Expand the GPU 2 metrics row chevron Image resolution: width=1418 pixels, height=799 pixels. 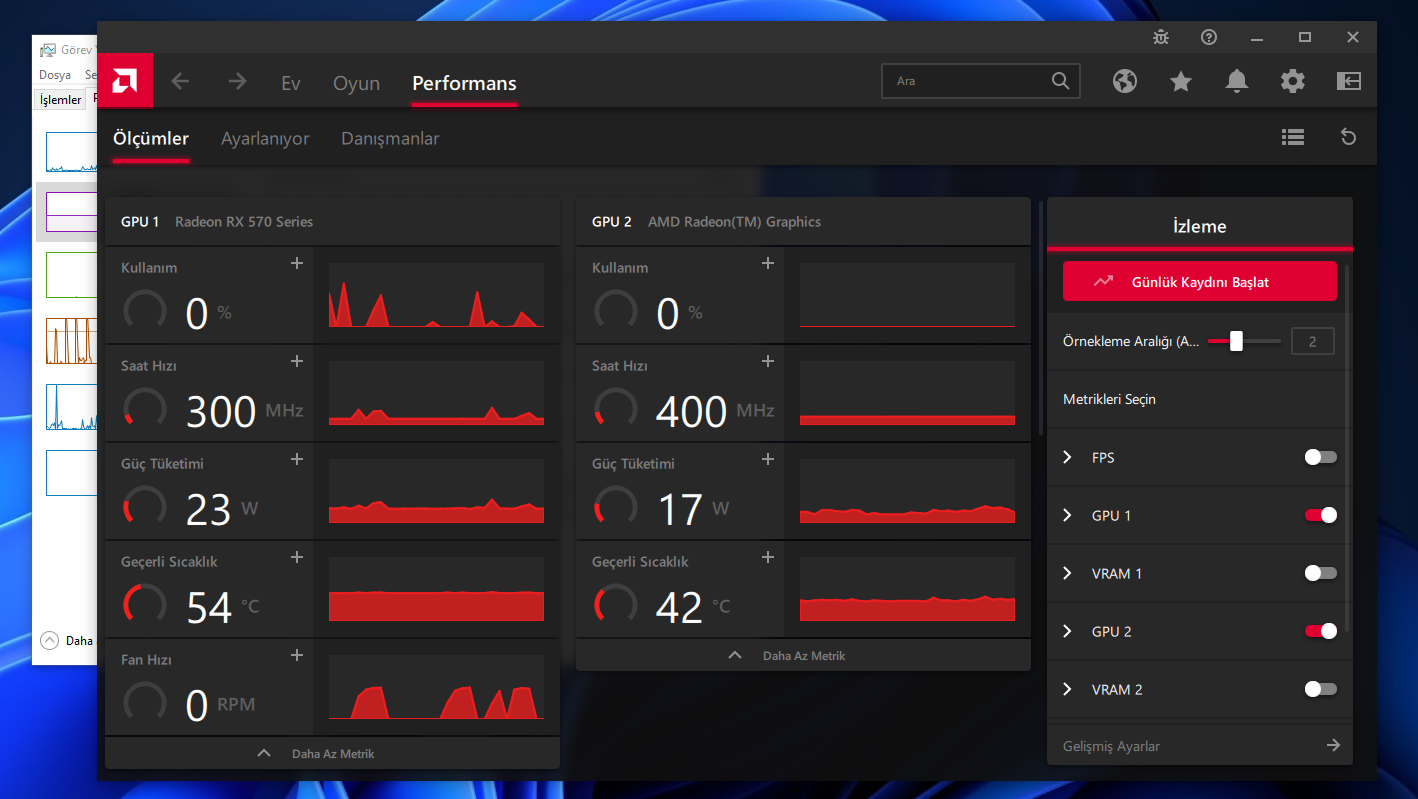(1067, 631)
